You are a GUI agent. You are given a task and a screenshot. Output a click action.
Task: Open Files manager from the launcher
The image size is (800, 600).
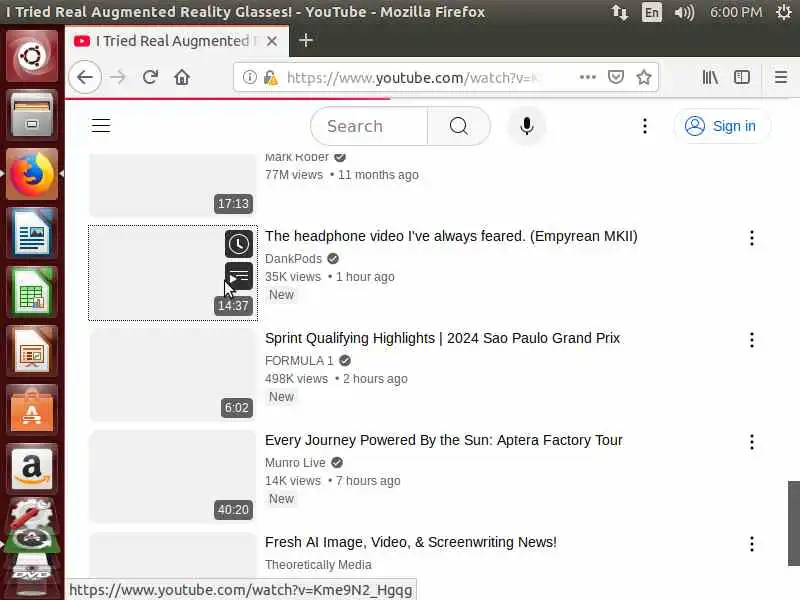[x=32, y=115]
